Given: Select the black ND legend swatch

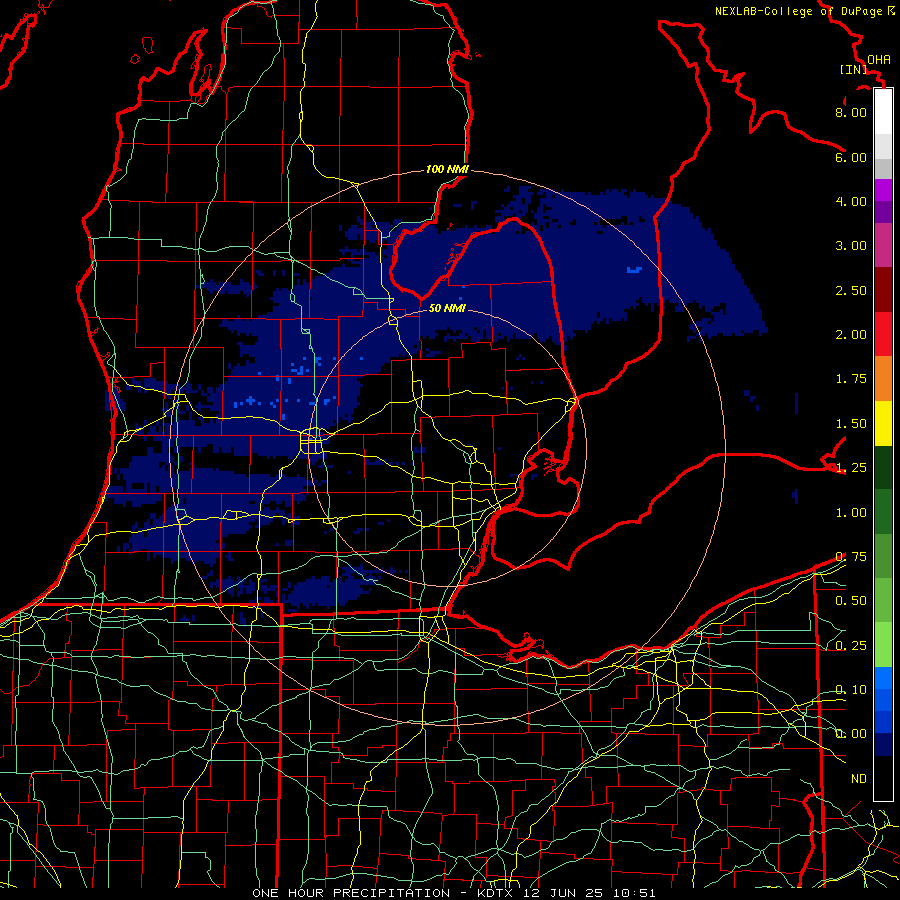Looking at the screenshot, I should [883, 778].
